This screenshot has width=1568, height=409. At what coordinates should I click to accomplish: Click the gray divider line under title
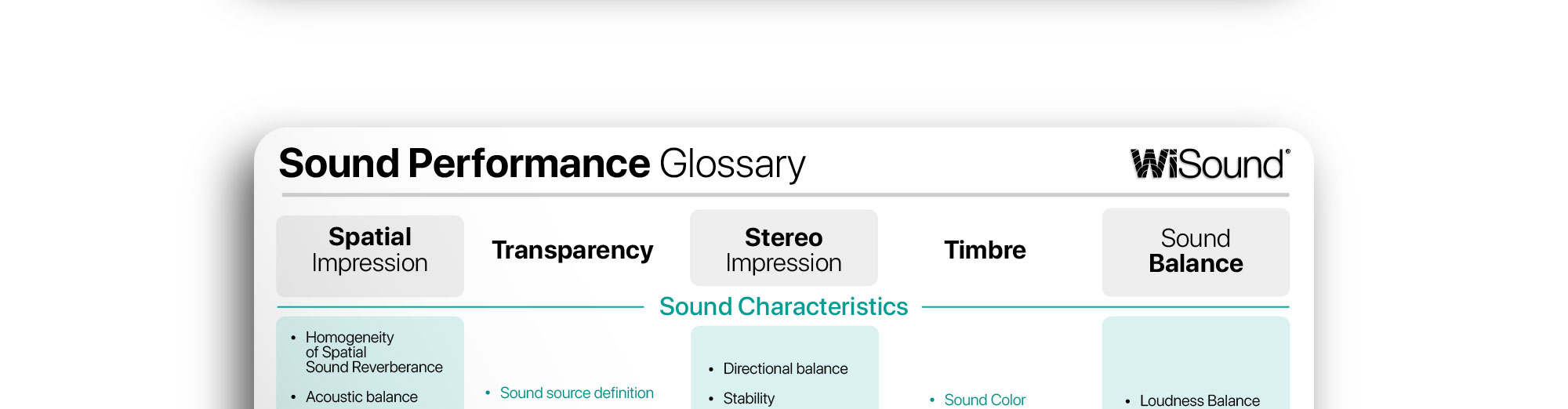pos(786,194)
